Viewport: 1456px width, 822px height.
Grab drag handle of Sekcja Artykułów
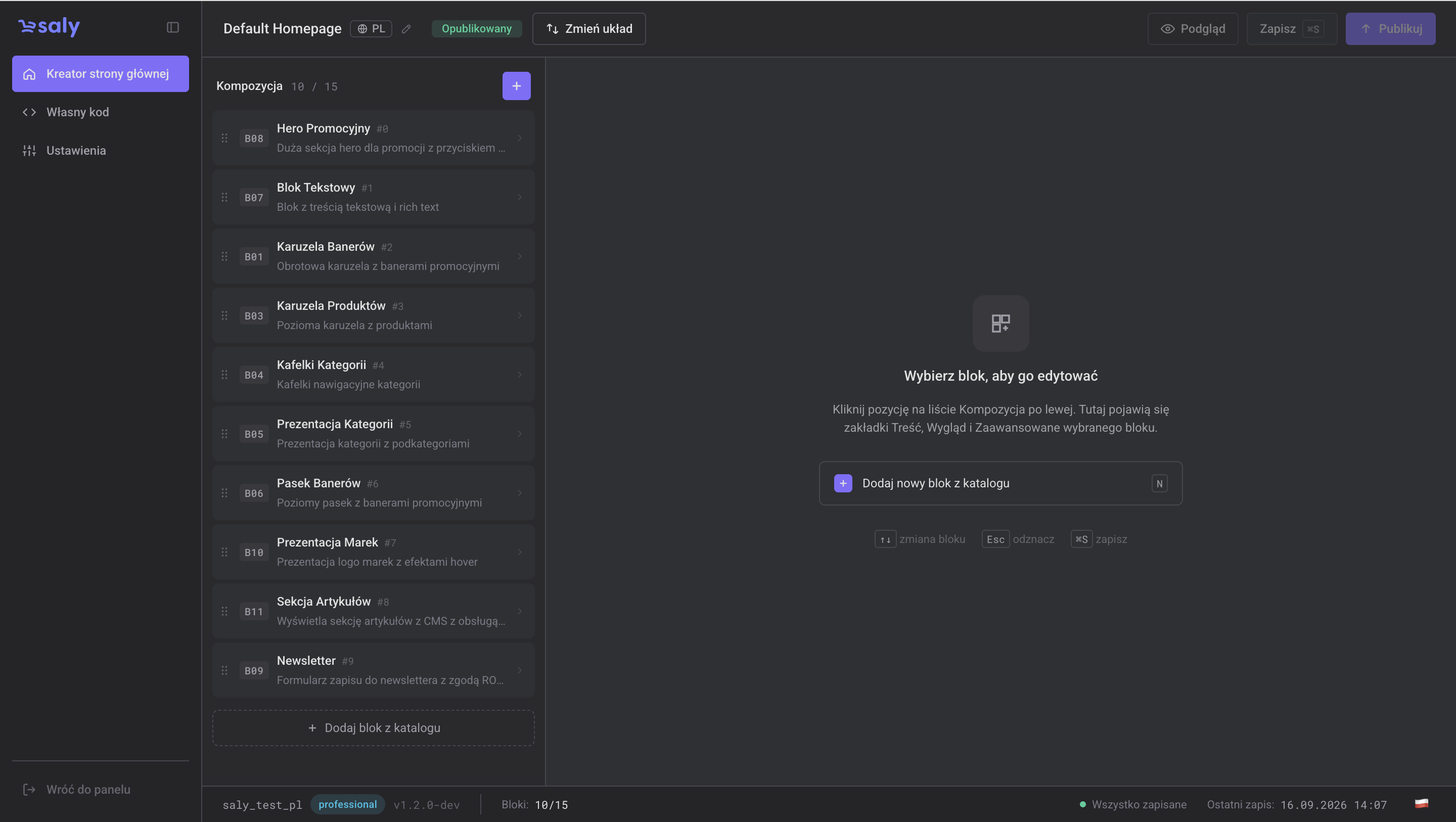224,611
